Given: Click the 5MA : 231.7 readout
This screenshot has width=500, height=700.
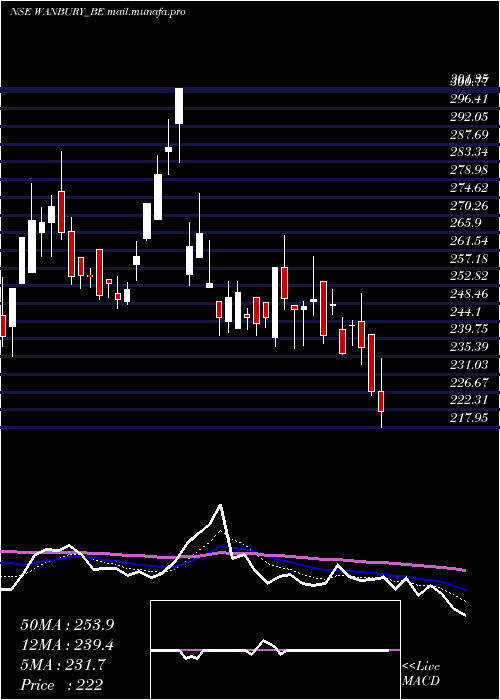Looking at the screenshot, I should point(63,665).
